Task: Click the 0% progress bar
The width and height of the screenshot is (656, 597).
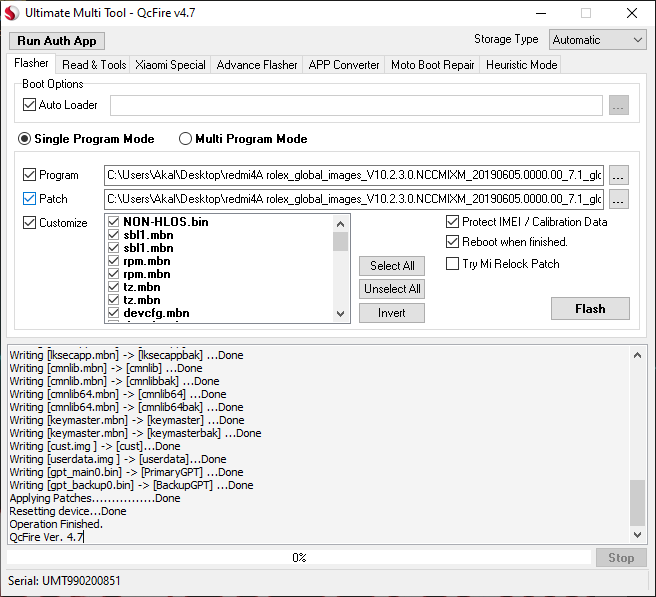Action: (x=299, y=558)
